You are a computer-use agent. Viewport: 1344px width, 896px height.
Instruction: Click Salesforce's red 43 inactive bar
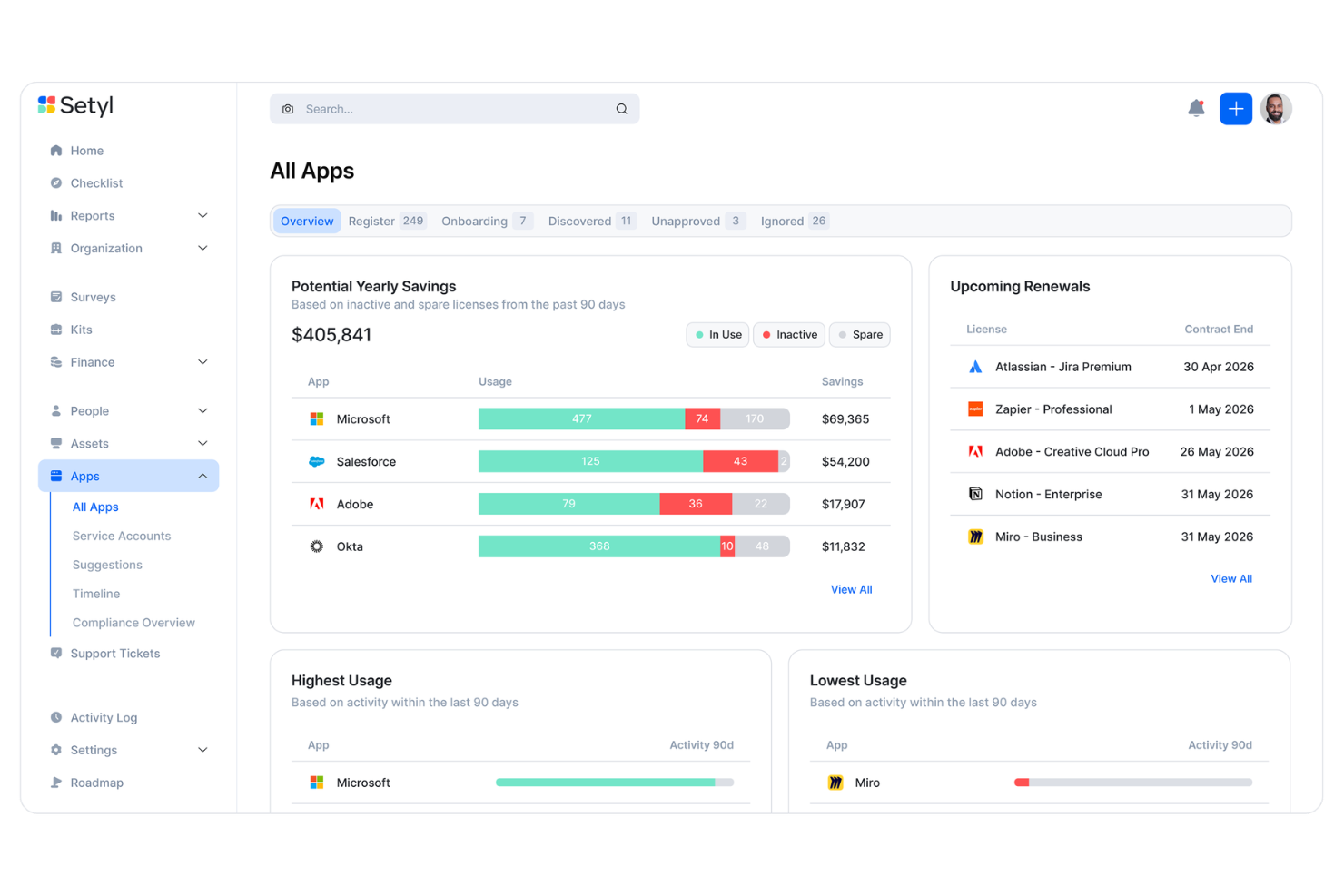pos(741,462)
